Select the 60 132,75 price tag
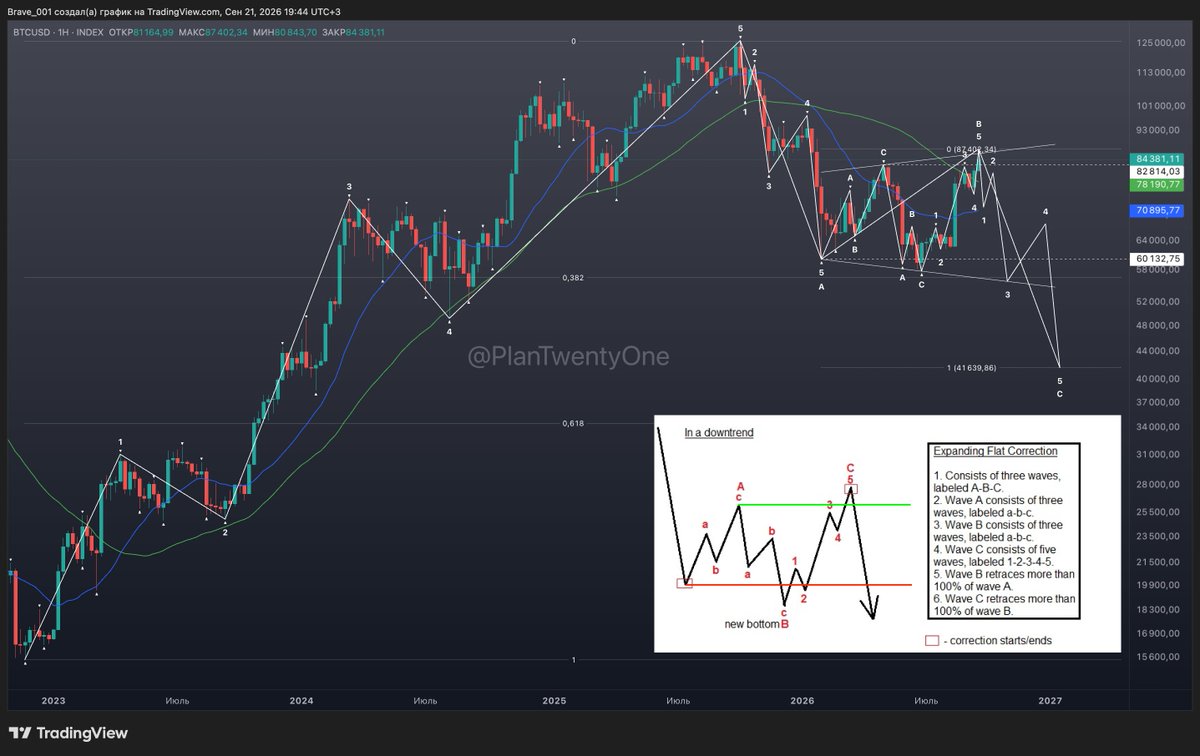 click(1158, 258)
